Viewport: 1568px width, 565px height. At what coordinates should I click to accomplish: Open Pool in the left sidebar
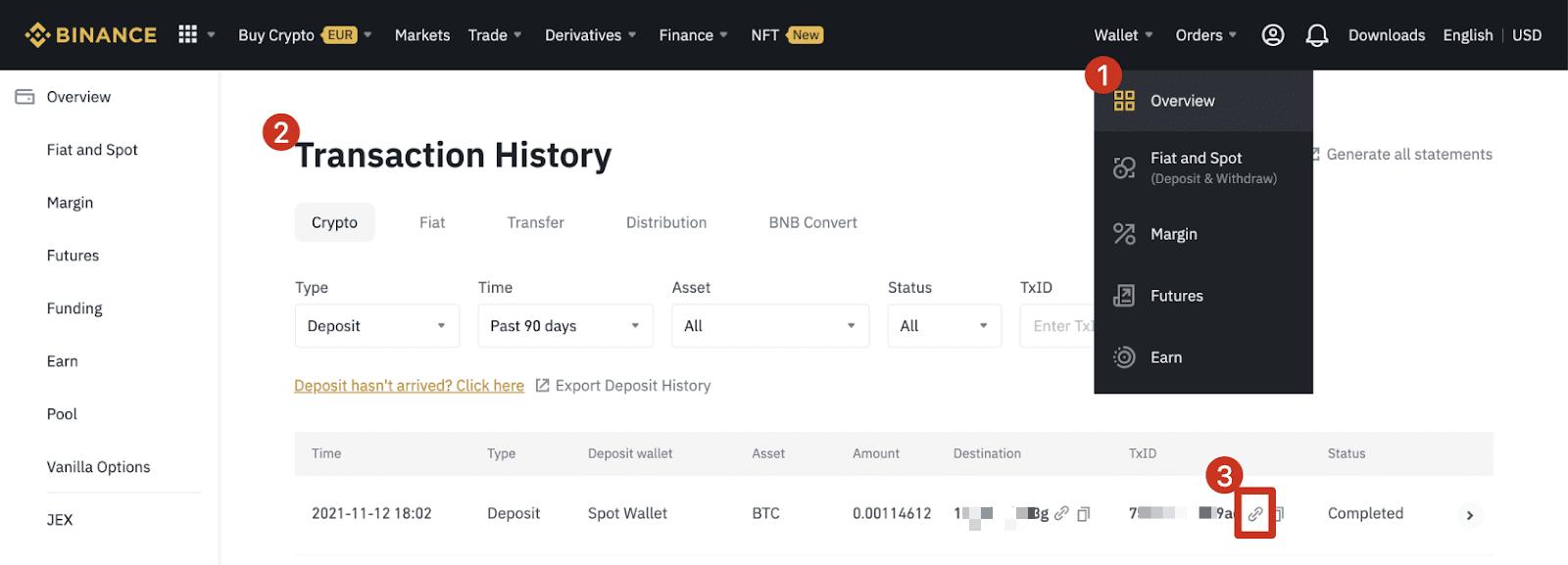pos(62,414)
